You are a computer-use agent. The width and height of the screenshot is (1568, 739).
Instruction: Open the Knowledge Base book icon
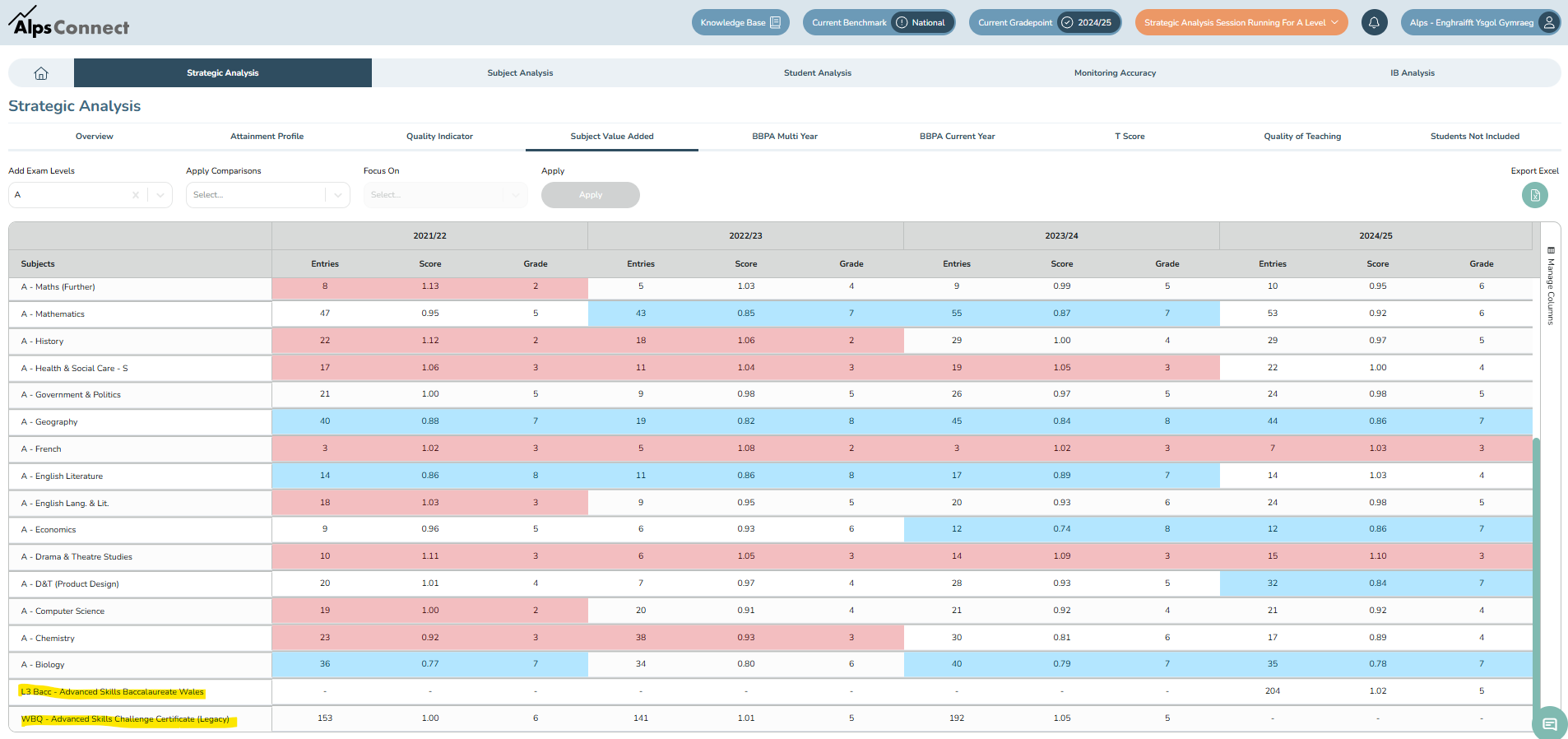pos(775,23)
